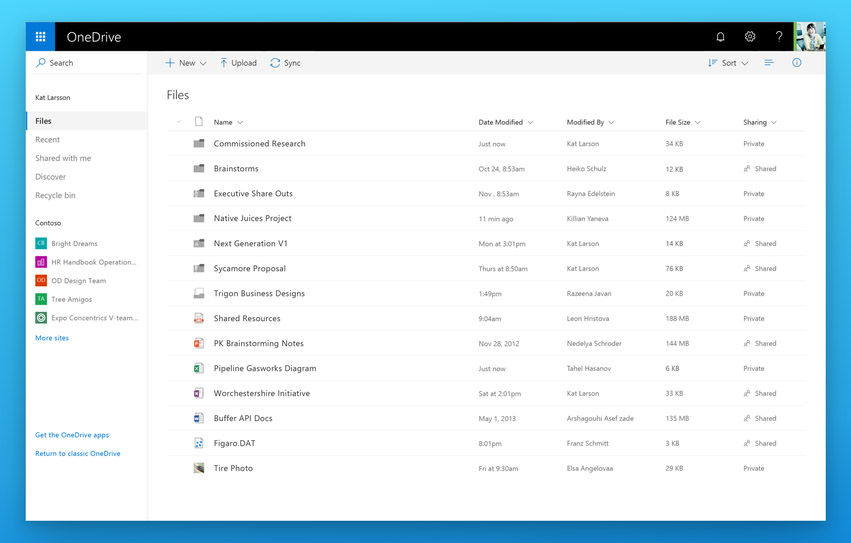Open the OD Design Team site
The image size is (851, 543).
tap(71, 281)
